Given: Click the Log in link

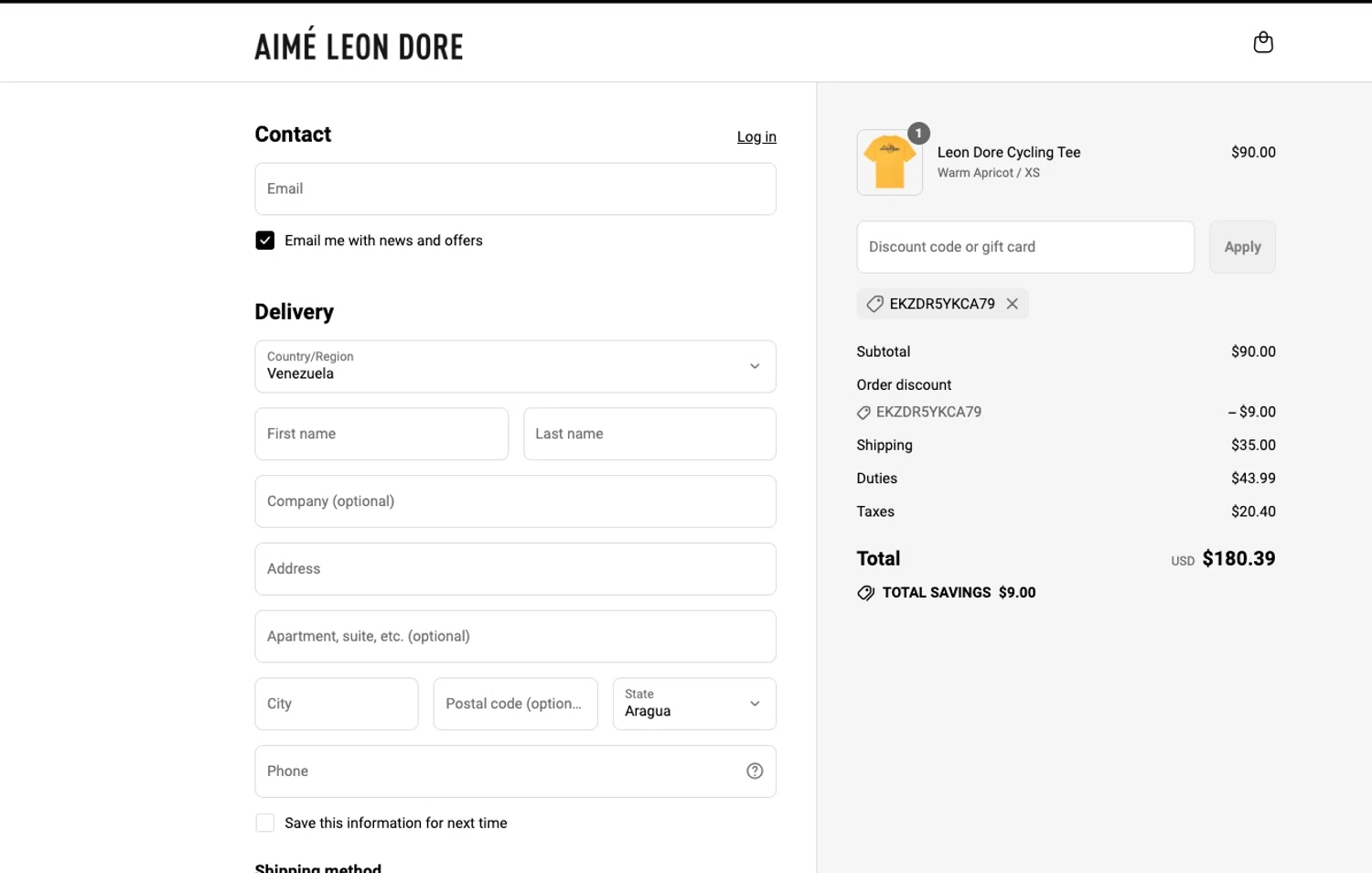Looking at the screenshot, I should pyautogui.click(x=756, y=136).
